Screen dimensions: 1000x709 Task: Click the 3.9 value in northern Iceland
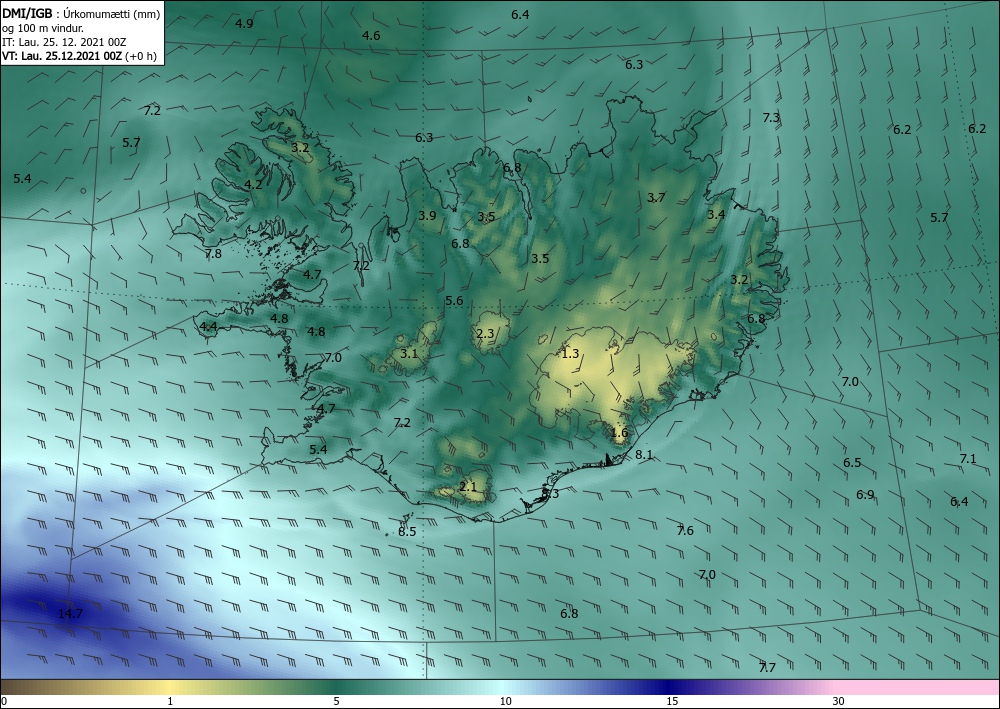pos(427,216)
